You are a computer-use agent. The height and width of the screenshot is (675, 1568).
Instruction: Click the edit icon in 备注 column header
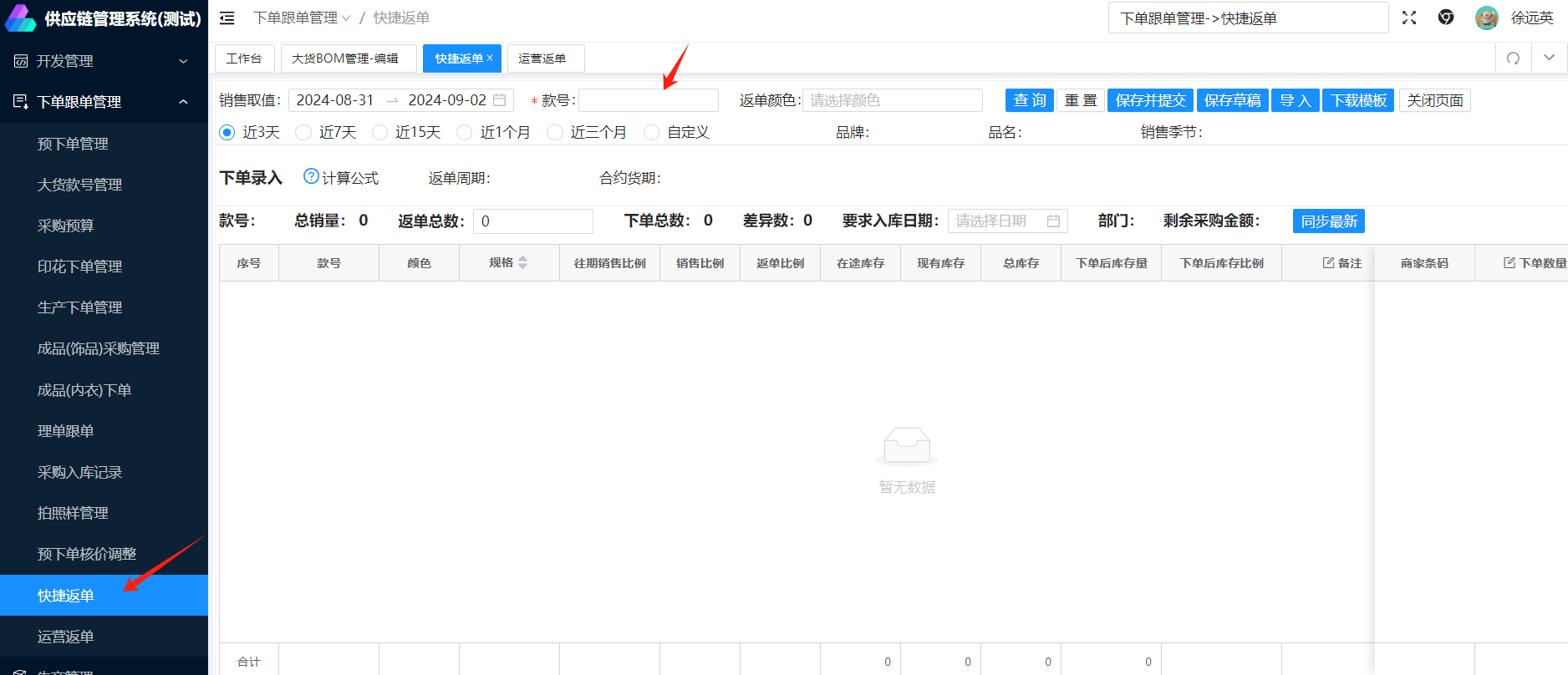[x=1328, y=263]
